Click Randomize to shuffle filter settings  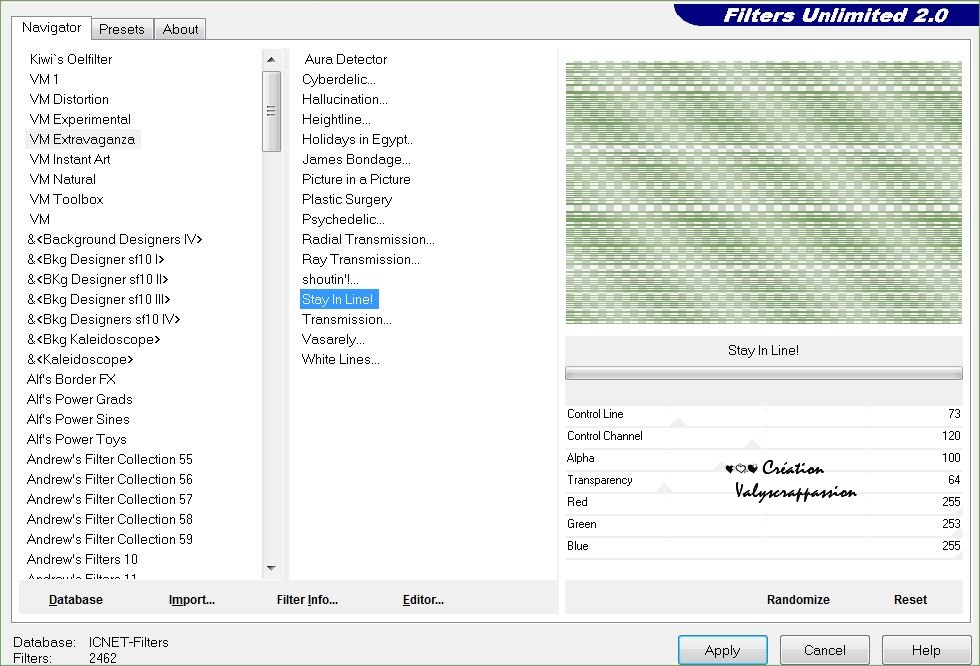[798, 600]
